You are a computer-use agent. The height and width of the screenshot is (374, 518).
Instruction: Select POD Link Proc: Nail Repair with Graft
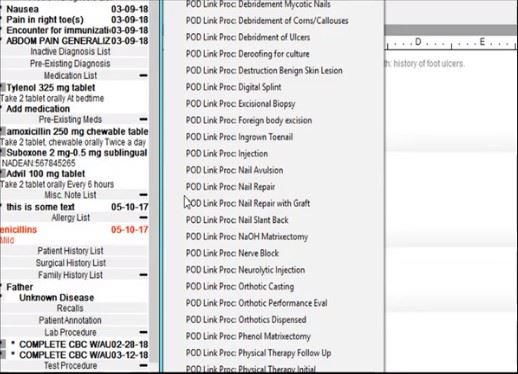(248, 203)
